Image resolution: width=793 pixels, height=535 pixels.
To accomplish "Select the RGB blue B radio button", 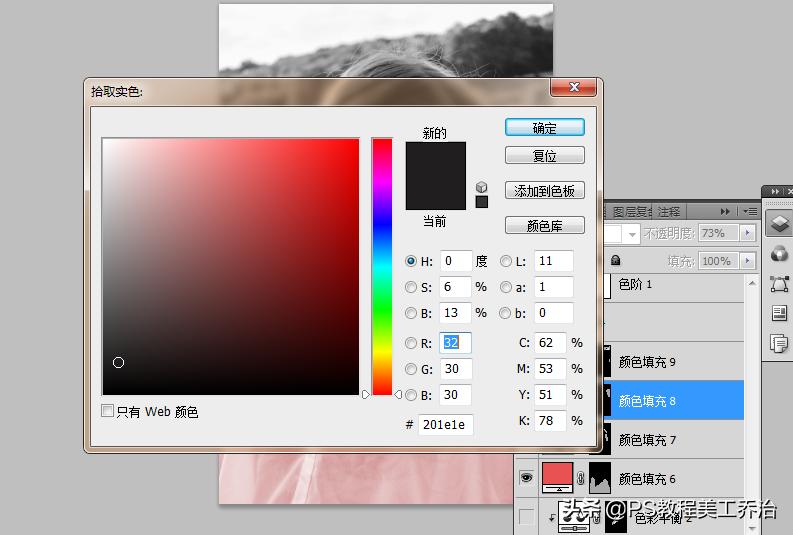I will [411, 395].
